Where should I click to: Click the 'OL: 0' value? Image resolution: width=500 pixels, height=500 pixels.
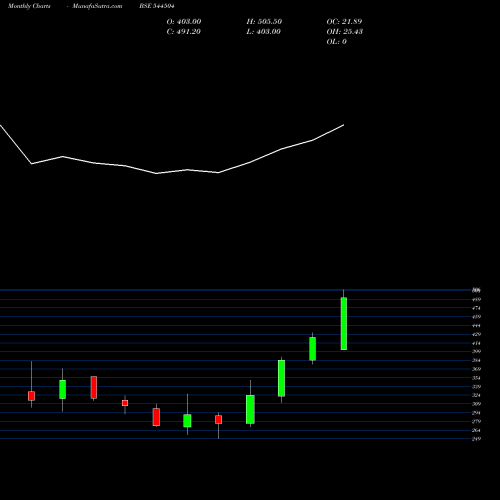(x=336, y=41)
